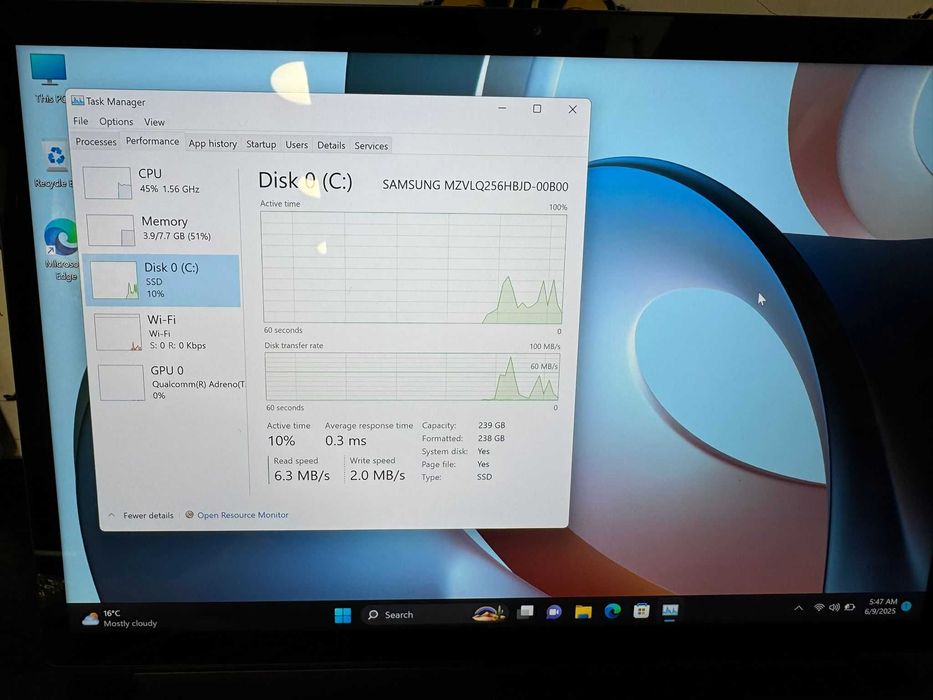Switch to the Details tab
Image resolution: width=933 pixels, height=700 pixels.
tap(331, 145)
